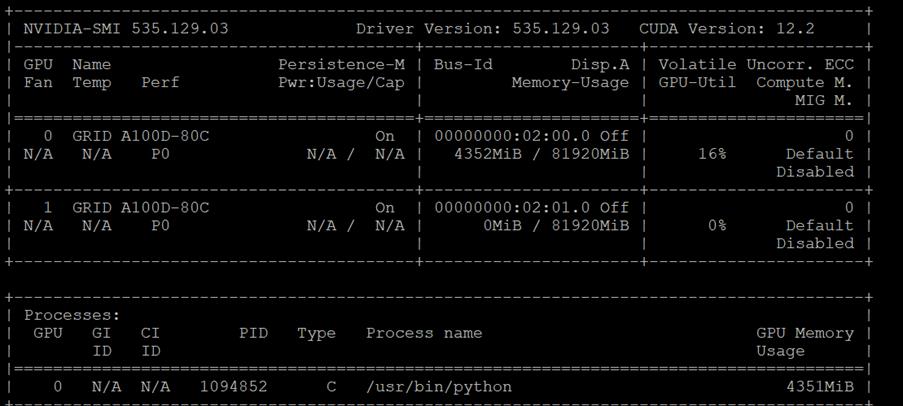Click the 16% GPU utilization value

pos(712,154)
